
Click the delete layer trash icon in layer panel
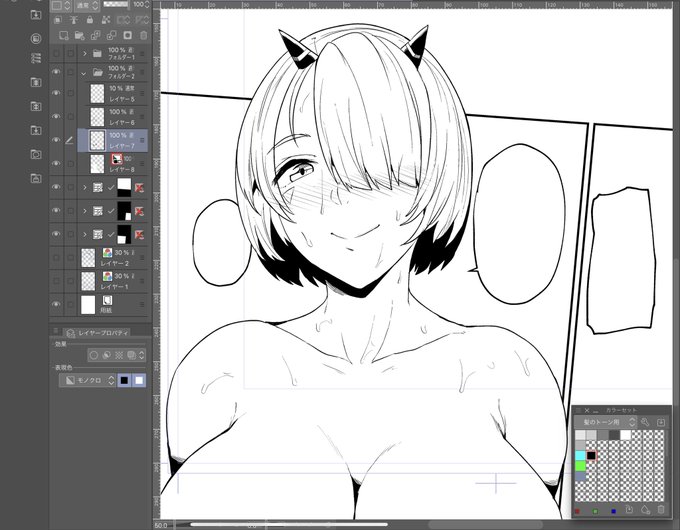pos(144,35)
